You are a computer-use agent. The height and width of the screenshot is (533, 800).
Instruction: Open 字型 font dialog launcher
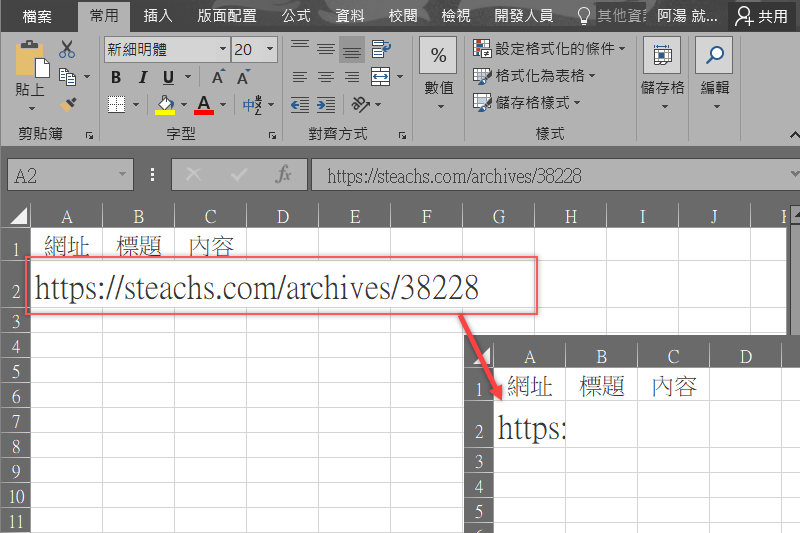272,135
